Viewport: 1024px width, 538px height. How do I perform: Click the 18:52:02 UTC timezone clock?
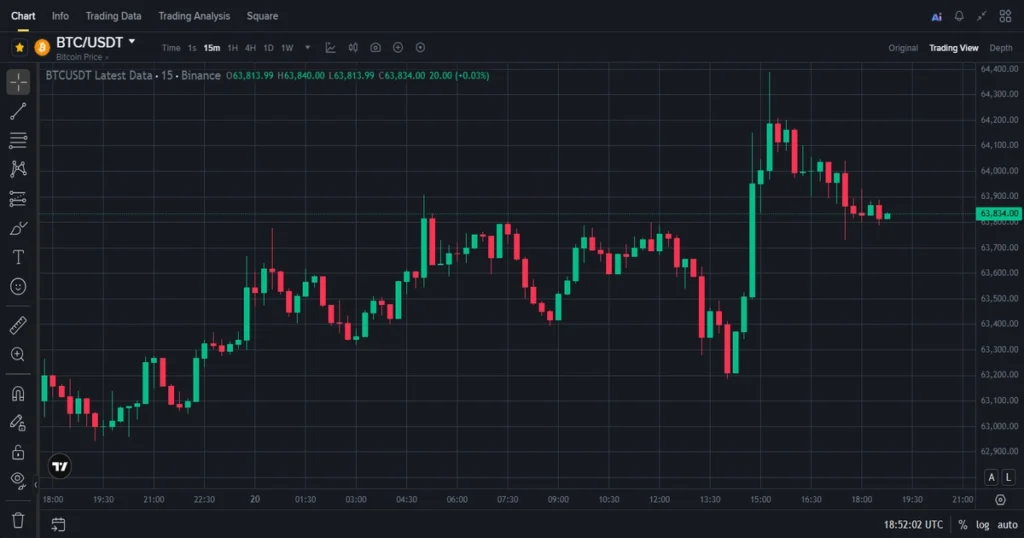[x=913, y=524]
